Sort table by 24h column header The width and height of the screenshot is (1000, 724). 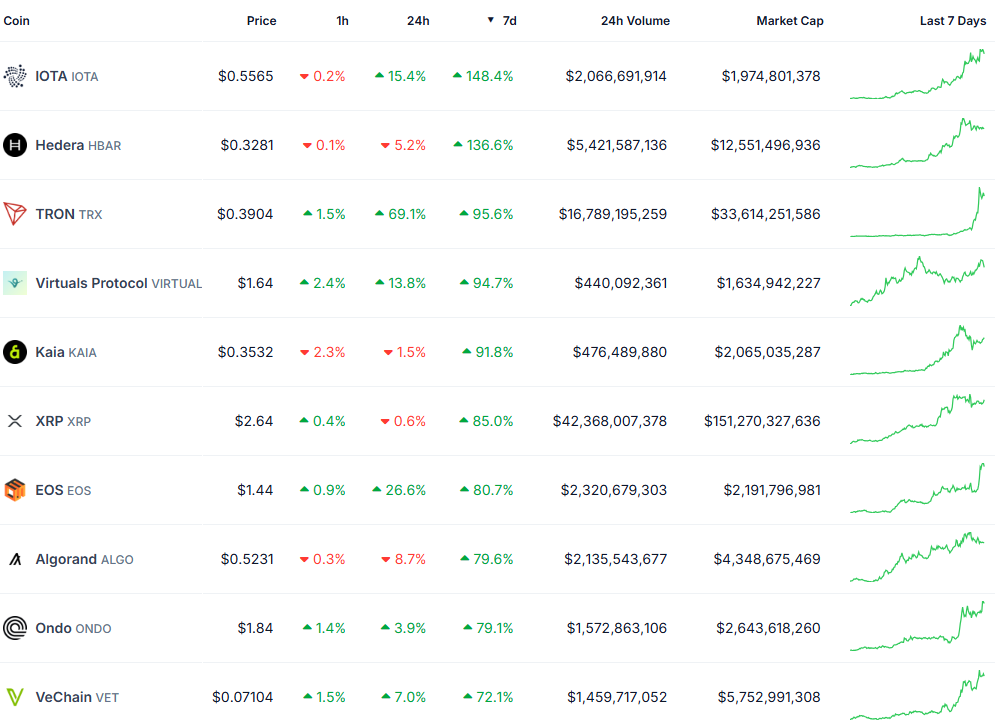point(418,20)
